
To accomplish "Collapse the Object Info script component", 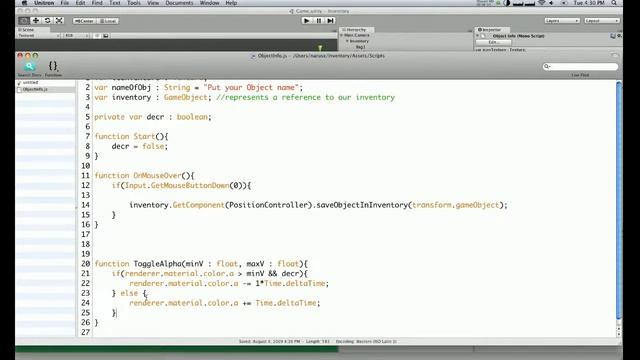I will [x=478, y=36].
